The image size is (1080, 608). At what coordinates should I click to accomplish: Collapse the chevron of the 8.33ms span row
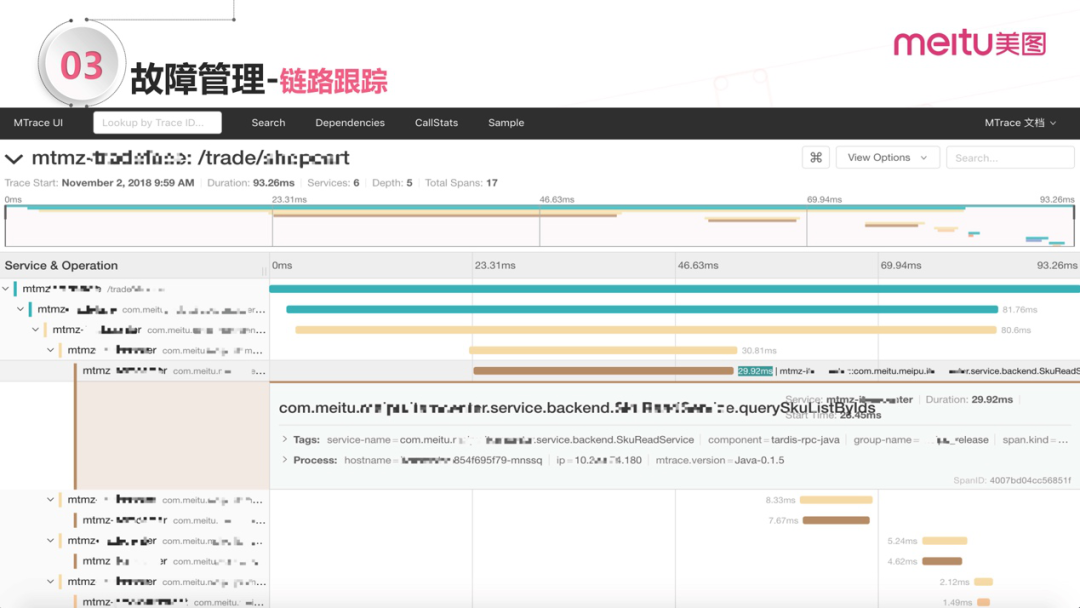click(x=50, y=500)
